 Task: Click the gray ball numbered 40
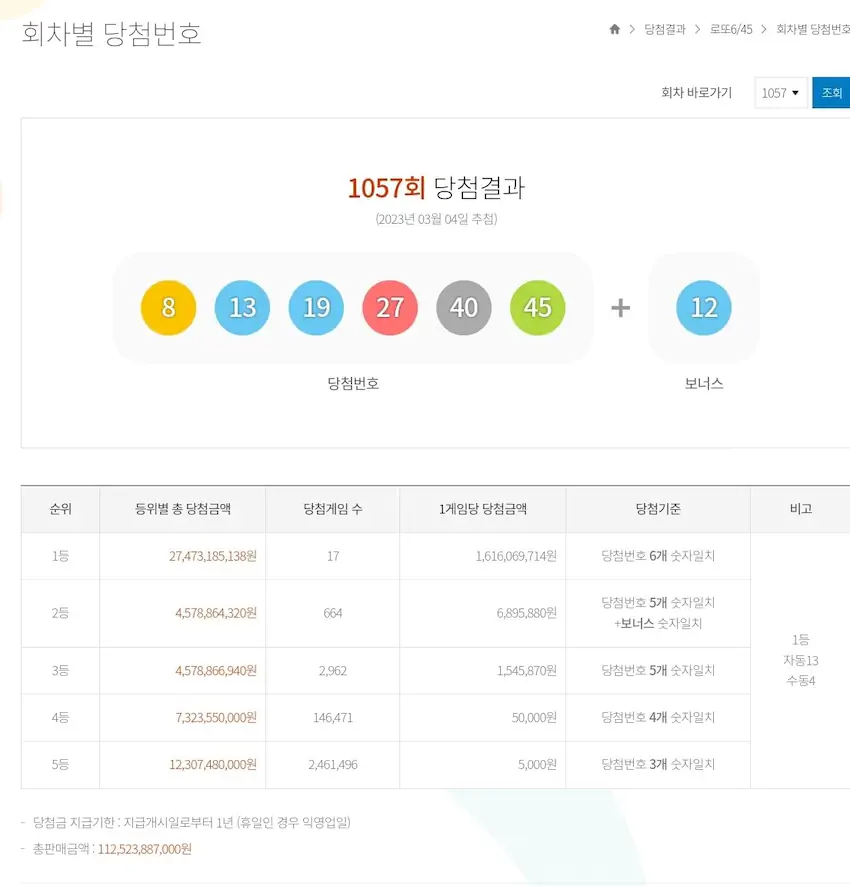[x=464, y=308]
